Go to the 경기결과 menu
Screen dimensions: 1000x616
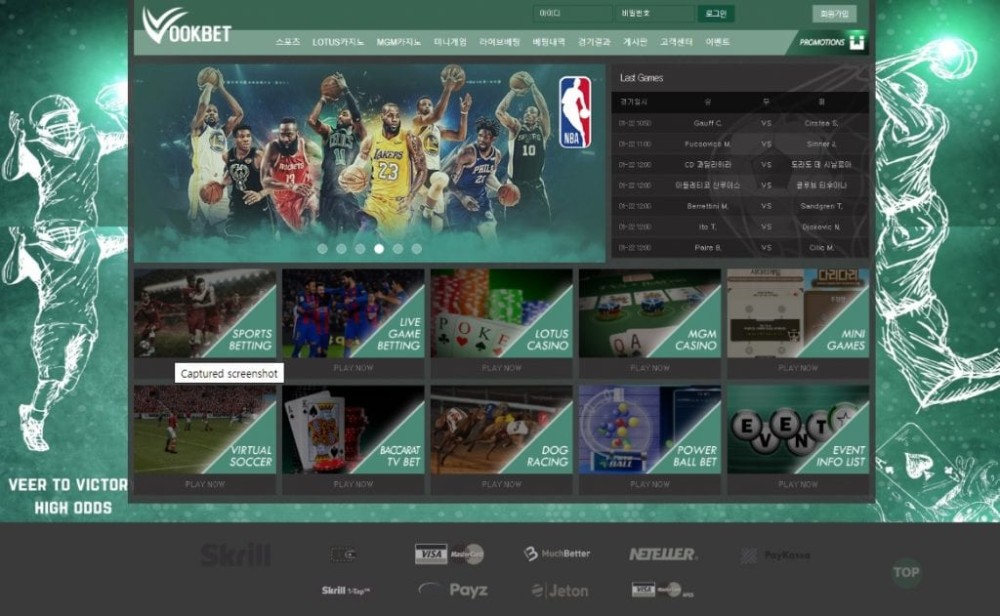pos(594,42)
